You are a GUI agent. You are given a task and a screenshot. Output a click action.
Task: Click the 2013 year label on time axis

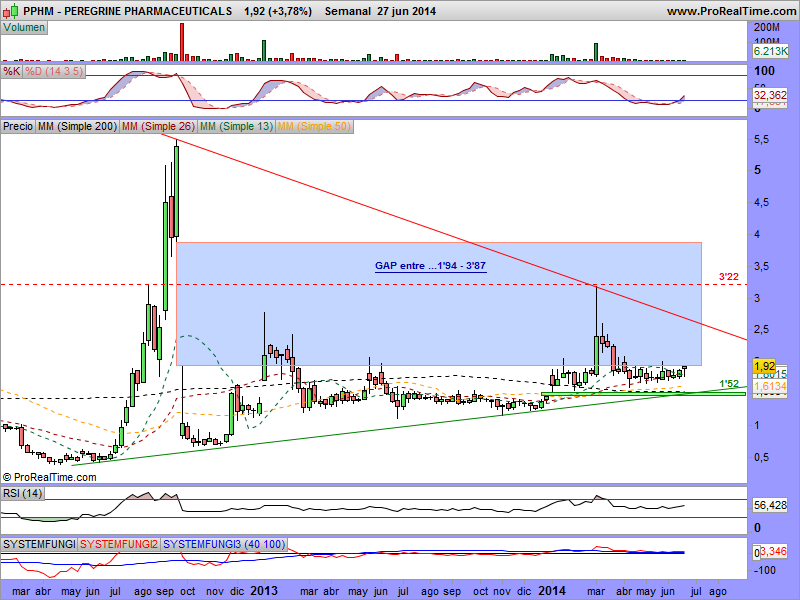pos(264,591)
